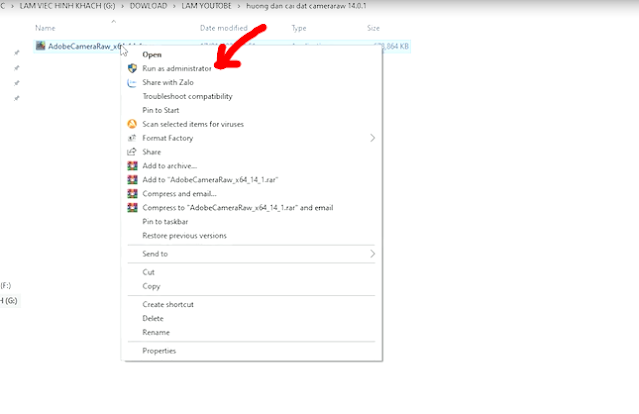The height and width of the screenshot is (414, 639).
Task: Click WinRAR icon beside Add to AdobeCameraRaw rar
Action: [132, 180]
